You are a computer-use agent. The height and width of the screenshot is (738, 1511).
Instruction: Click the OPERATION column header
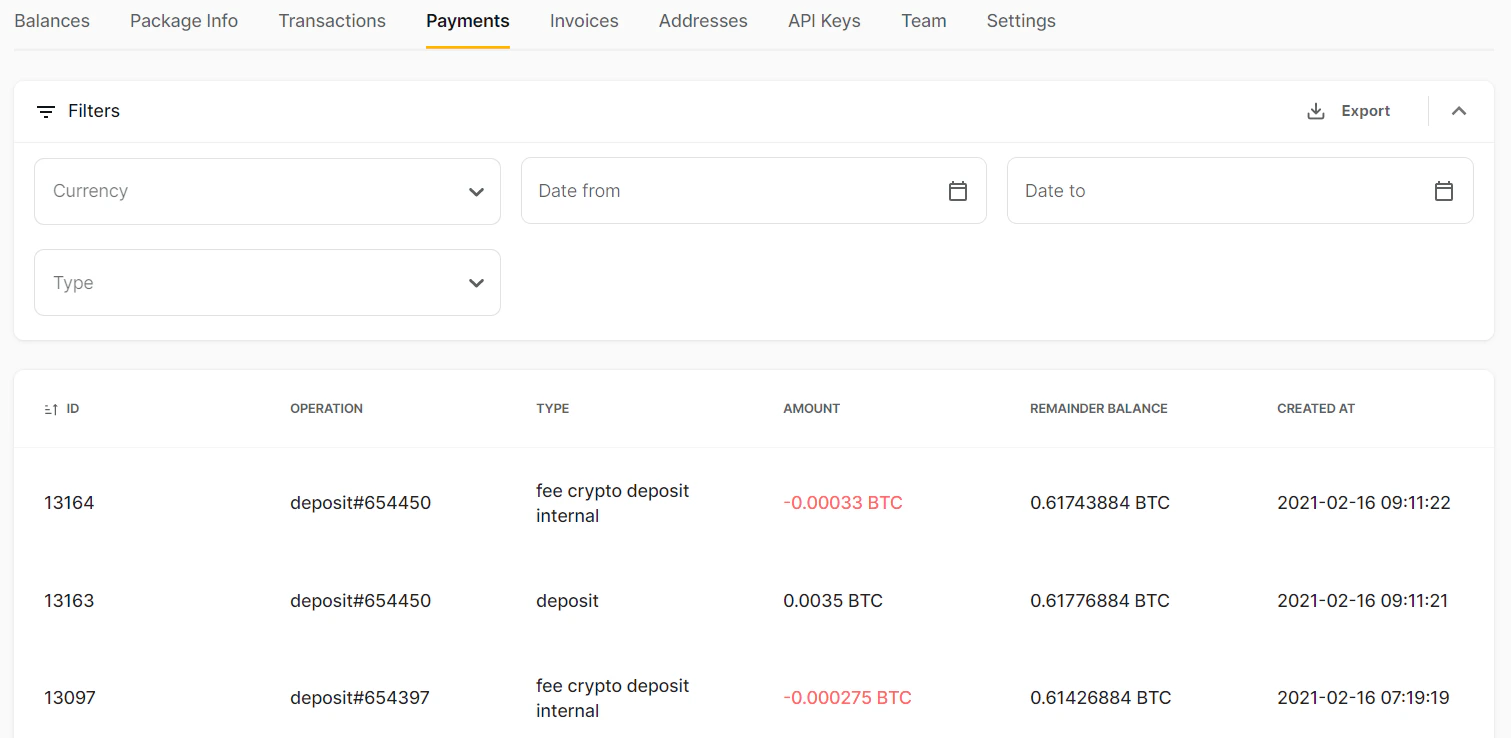[326, 409]
